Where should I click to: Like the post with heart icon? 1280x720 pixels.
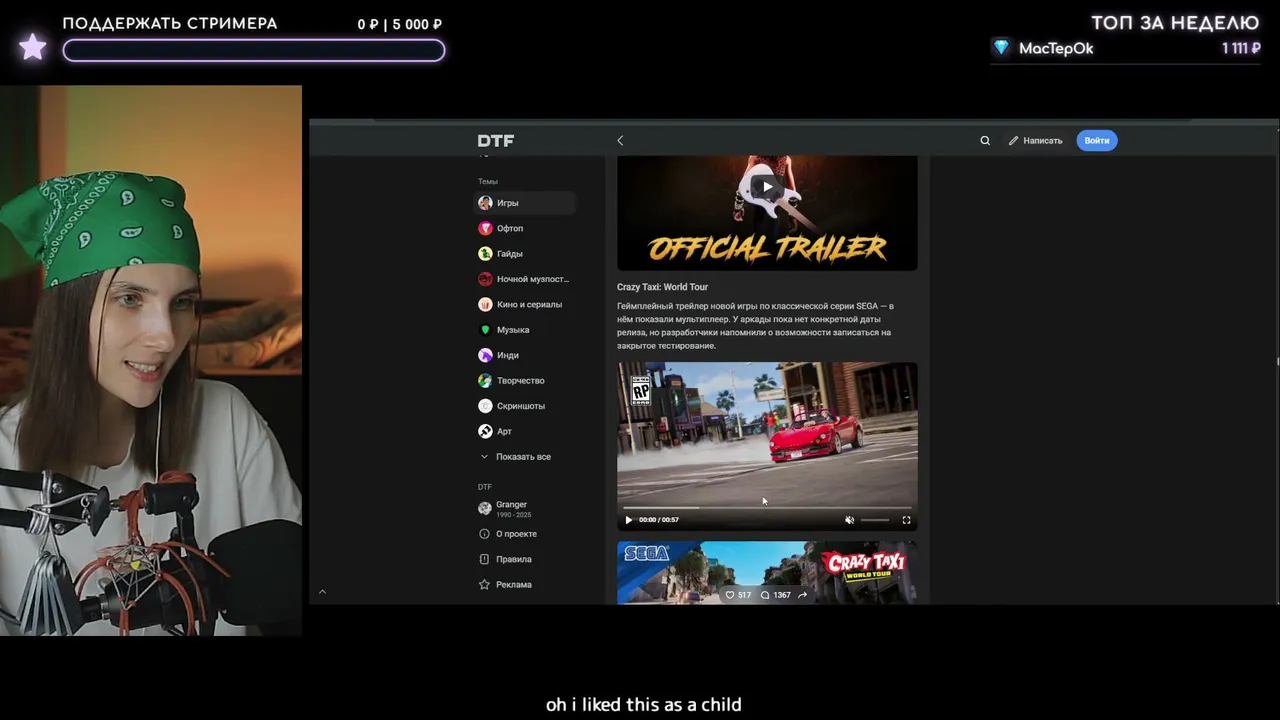coord(730,595)
